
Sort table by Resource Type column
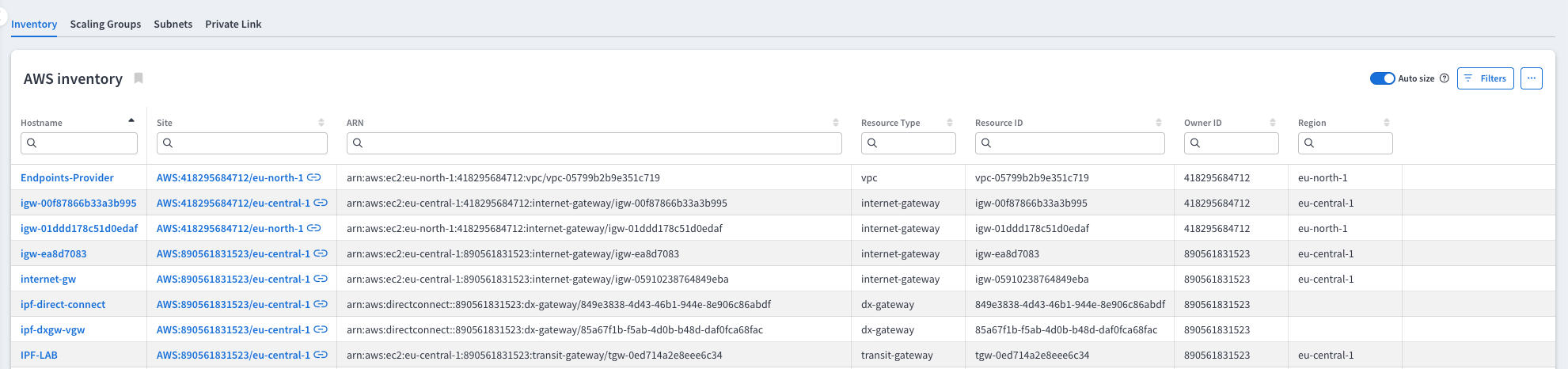950,123
